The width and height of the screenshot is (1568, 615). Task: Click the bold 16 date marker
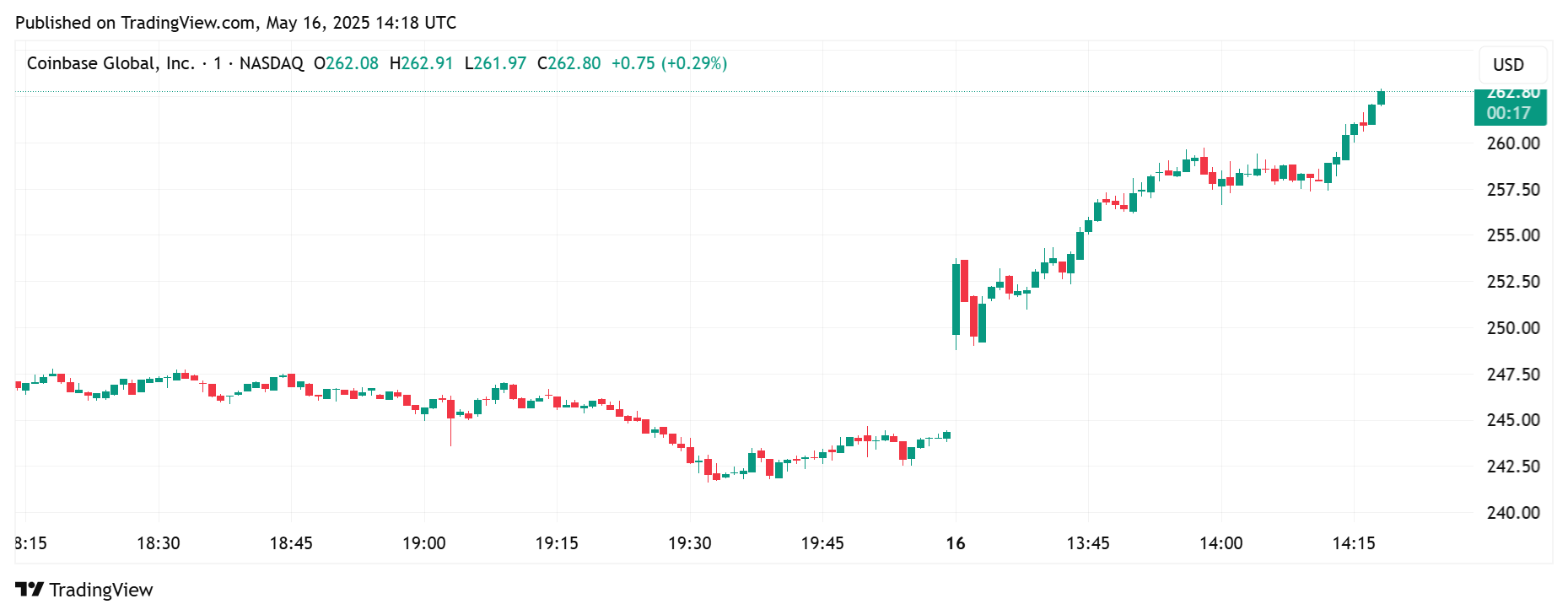point(956,543)
